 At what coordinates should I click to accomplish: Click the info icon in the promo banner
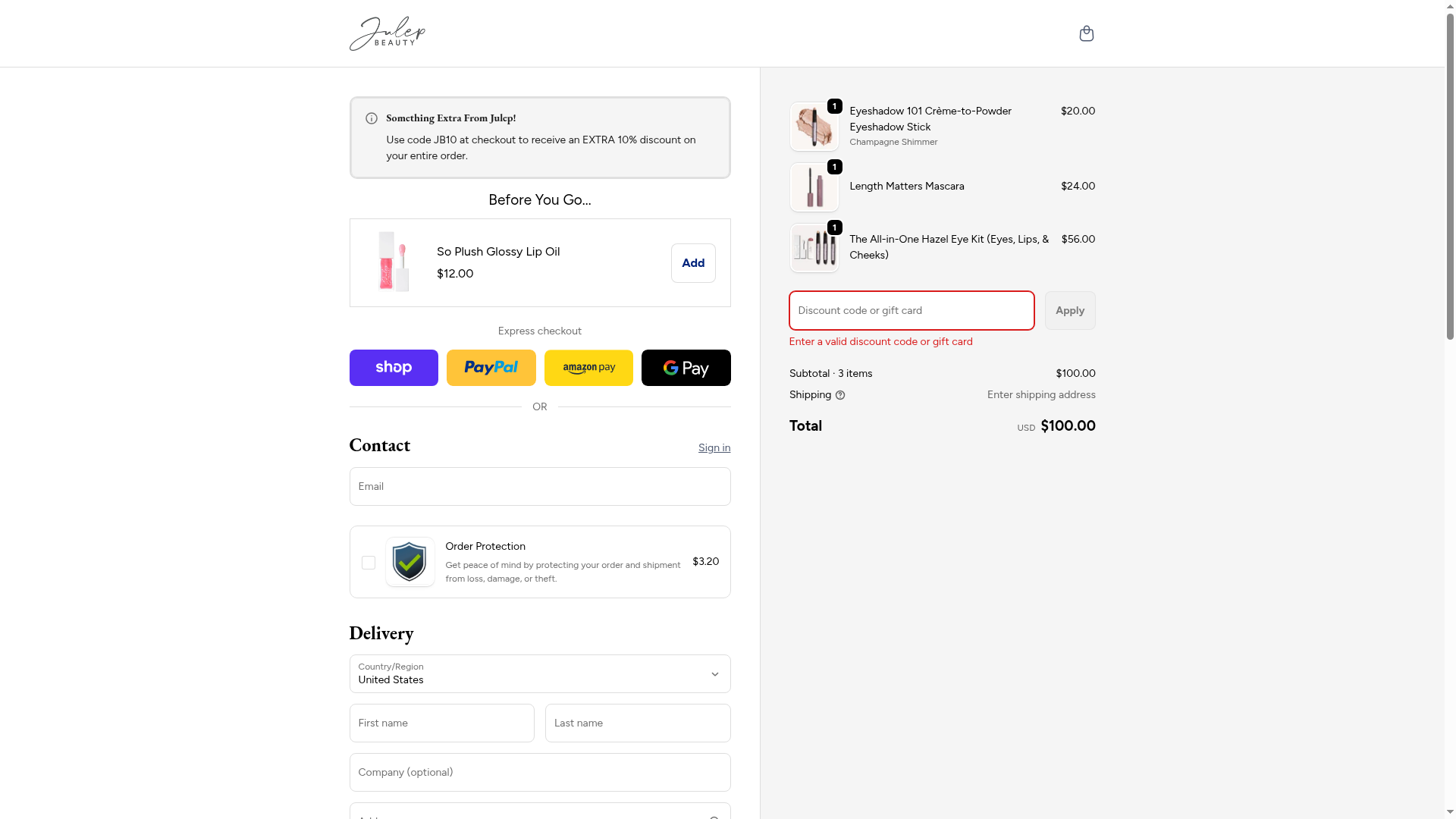372,118
